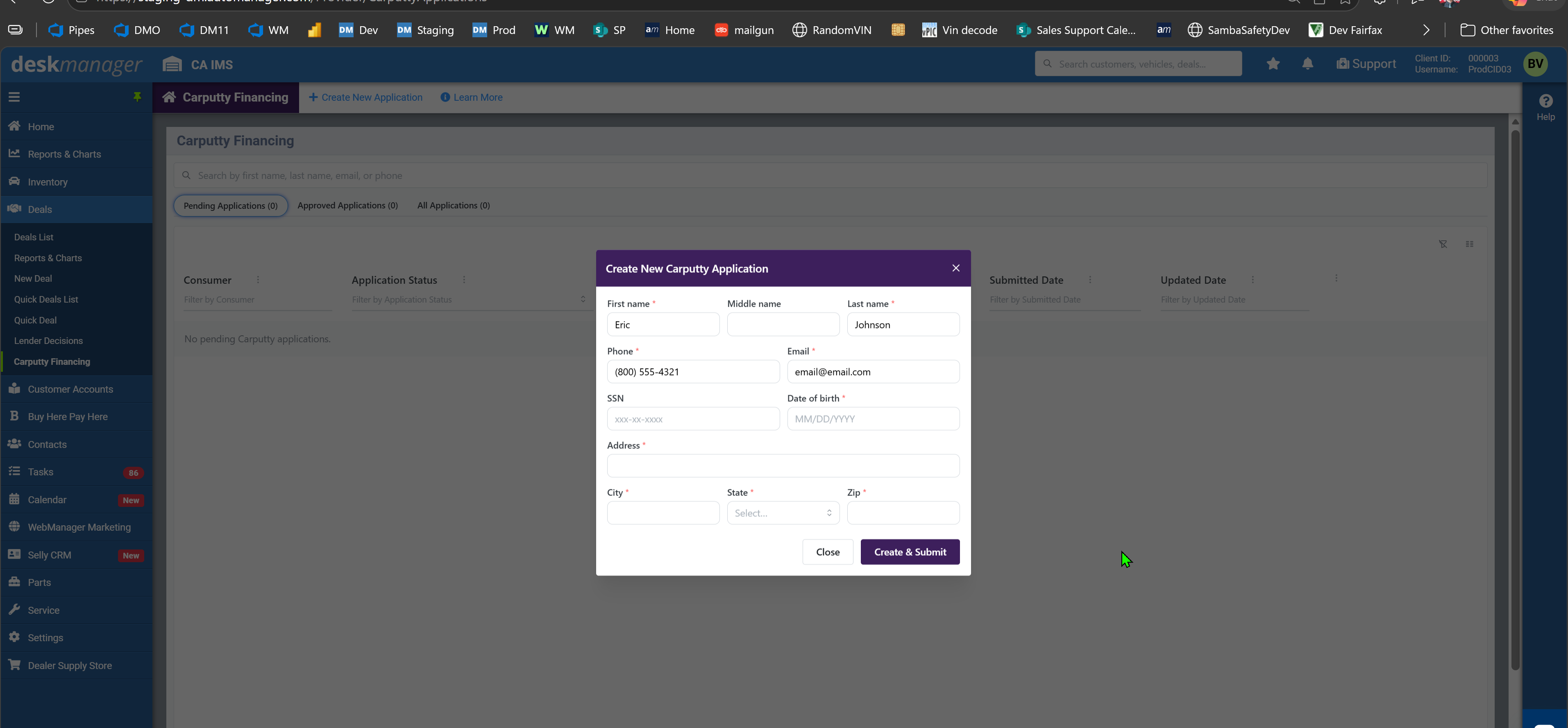Viewport: 1568px width, 728px height.
Task: Click the dialog Close button
Action: coord(828,552)
